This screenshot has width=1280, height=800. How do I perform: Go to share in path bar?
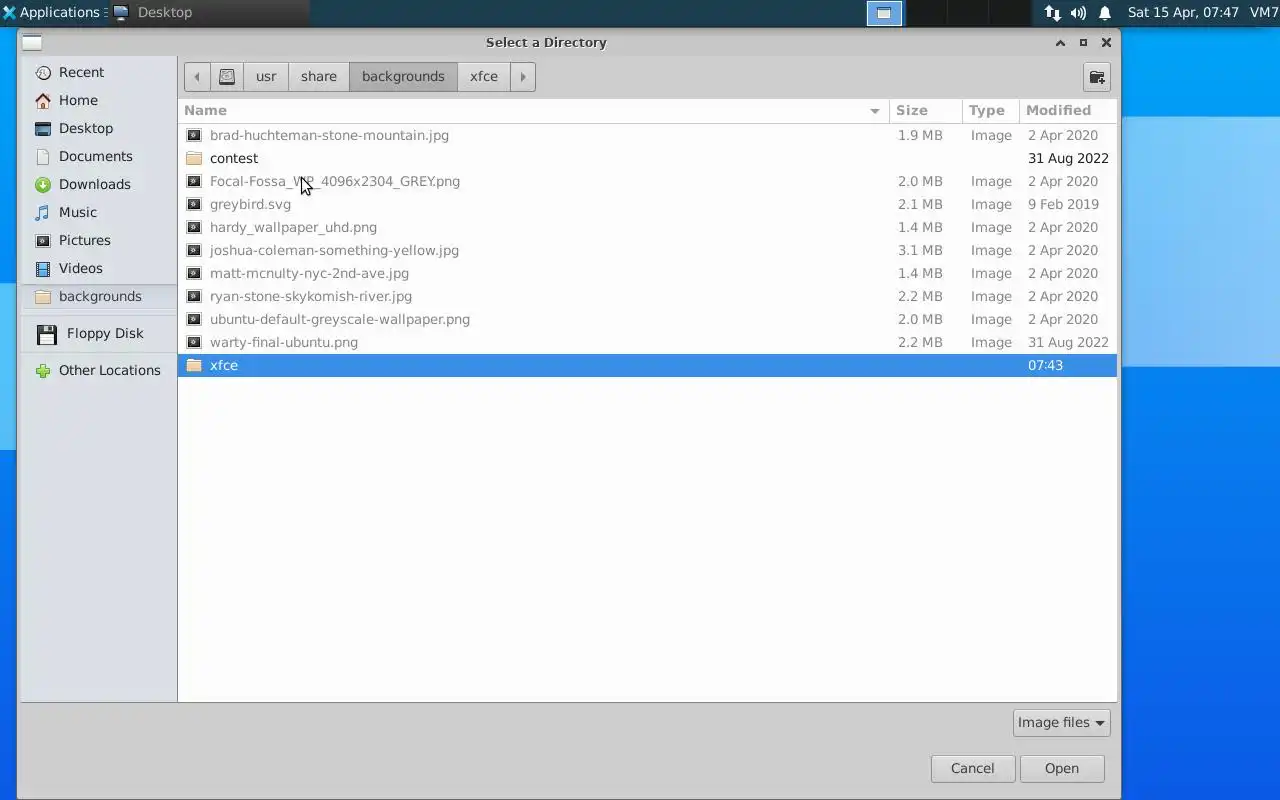click(x=319, y=77)
